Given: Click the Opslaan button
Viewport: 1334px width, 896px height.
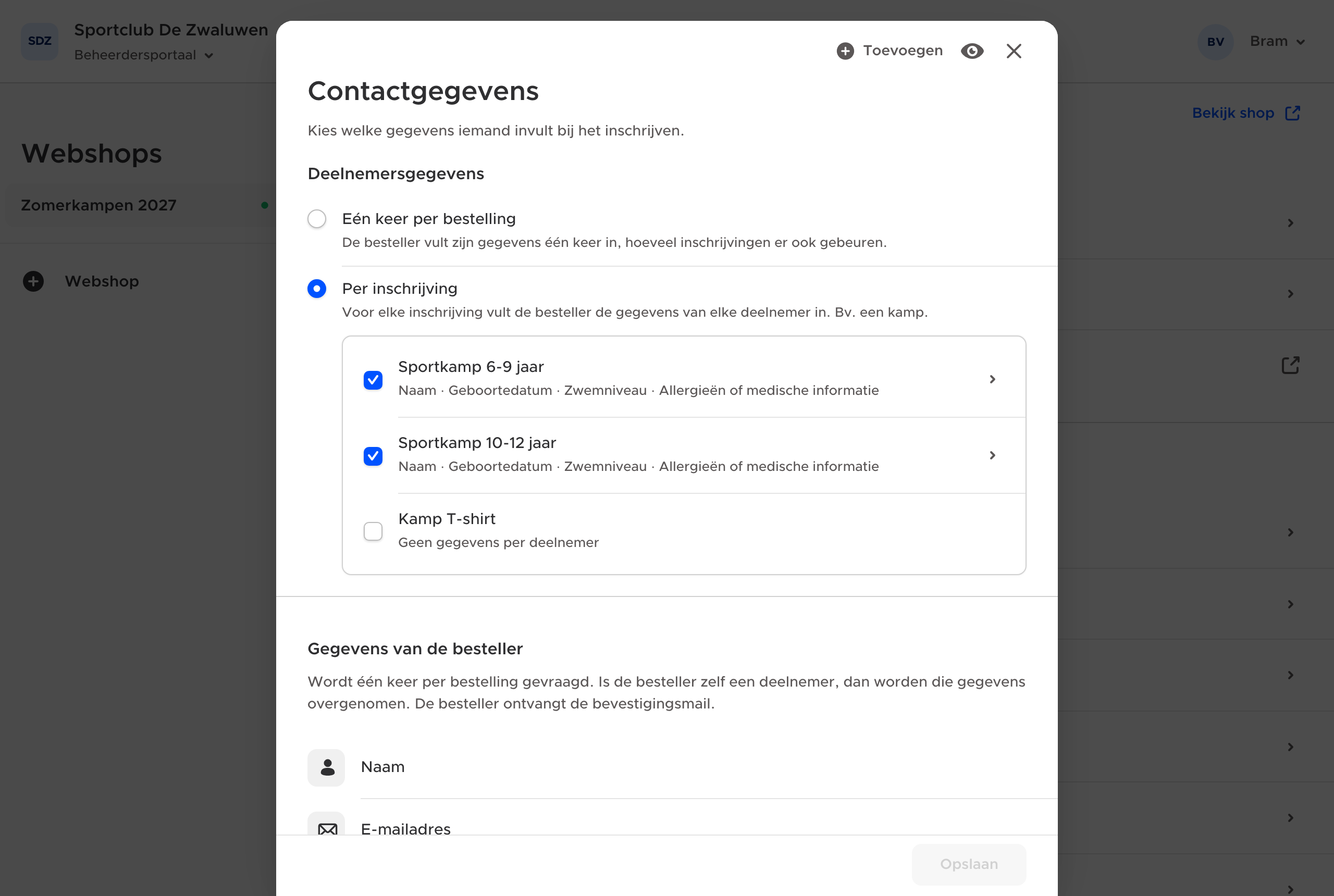Looking at the screenshot, I should coord(969,864).
